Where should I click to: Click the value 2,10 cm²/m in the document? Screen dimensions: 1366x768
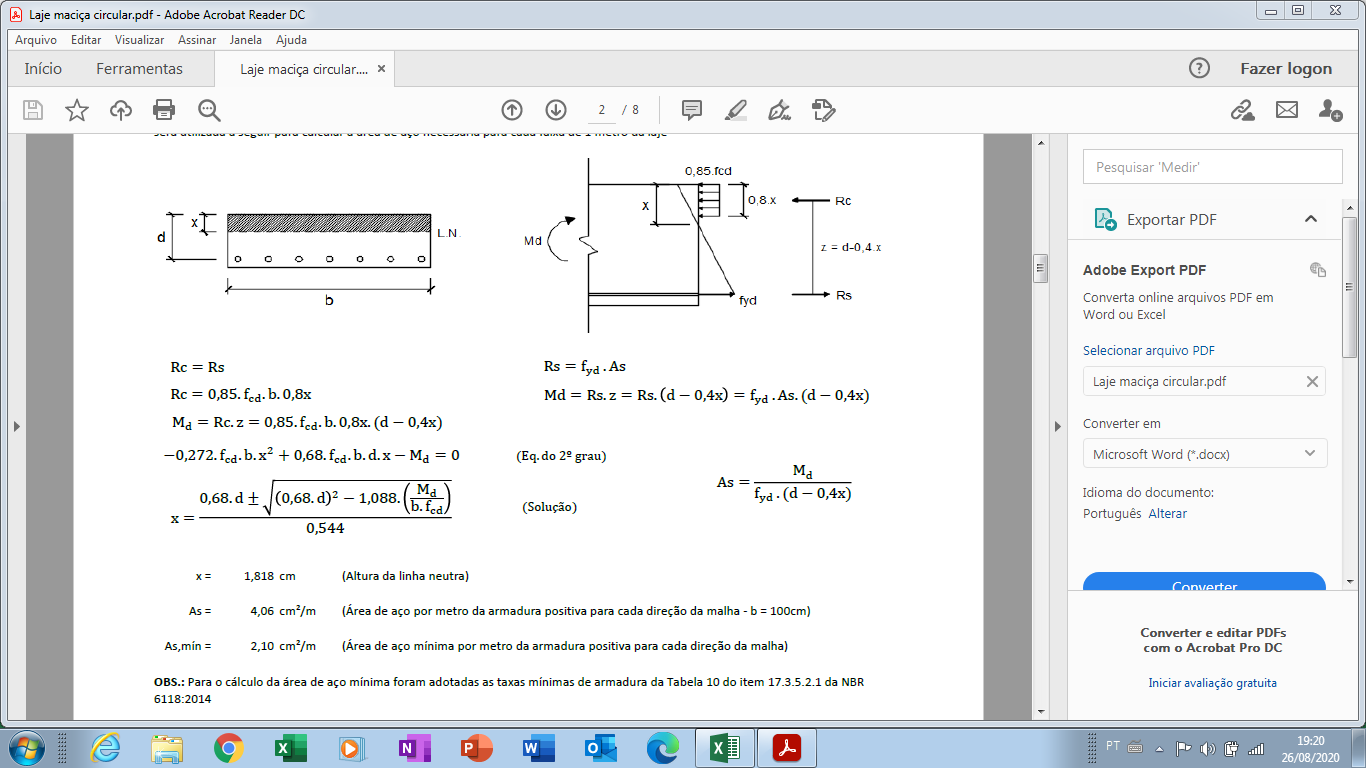coord(283,645)
